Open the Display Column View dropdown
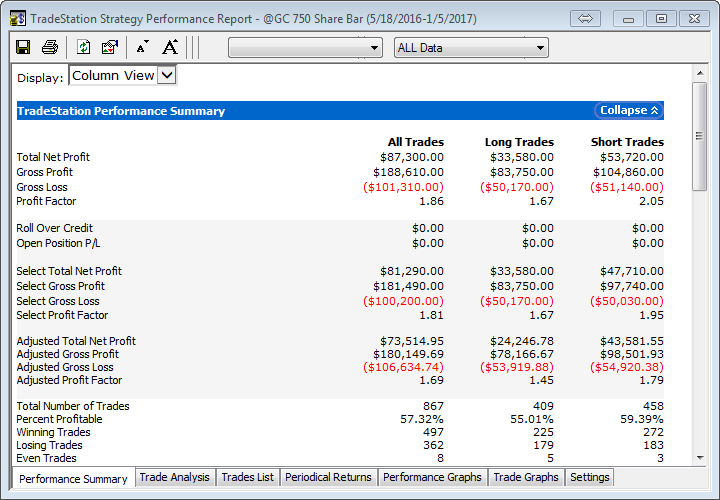This screenshot has height=500, width=720. click(167, 75)
